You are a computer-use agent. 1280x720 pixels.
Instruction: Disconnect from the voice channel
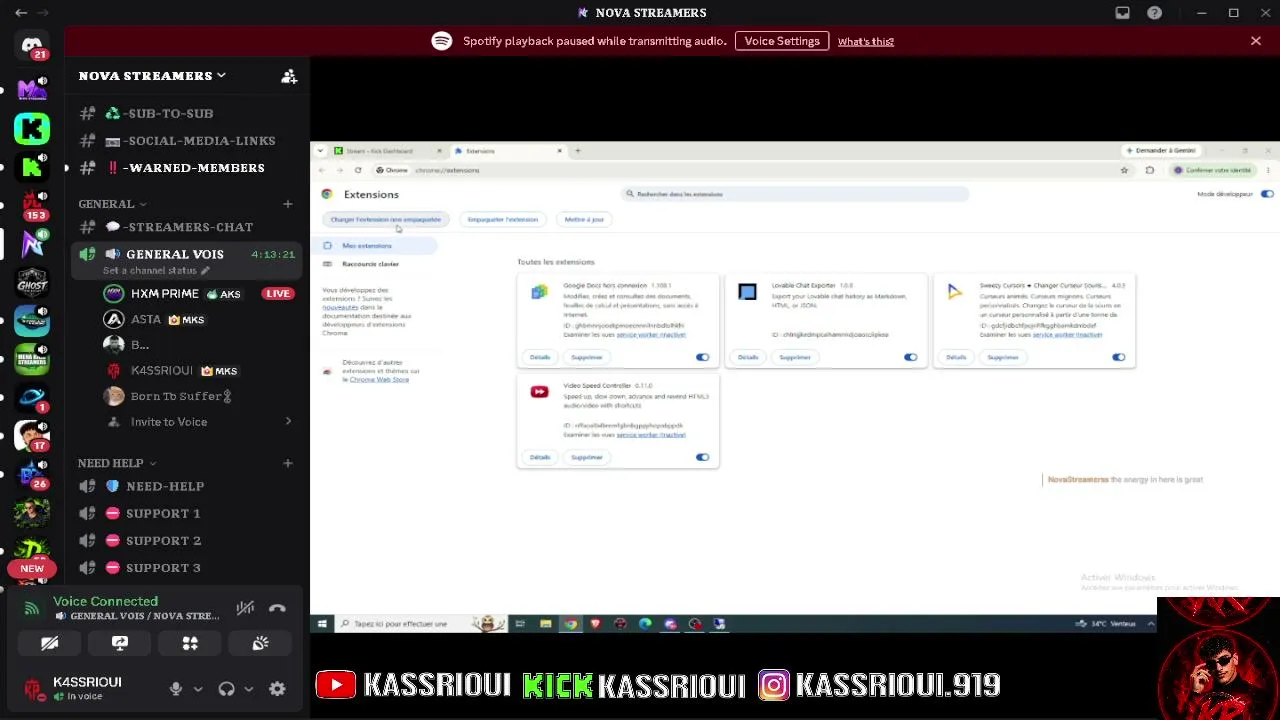(x=277, y=608)
